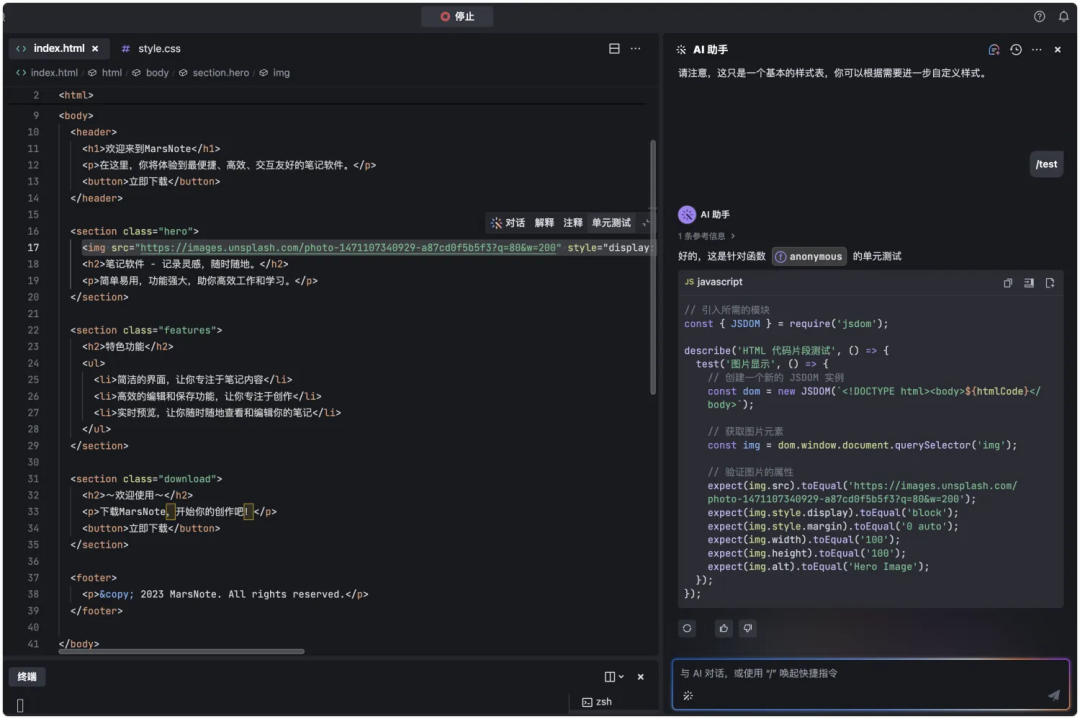This screenshot has height=719, width=1080.
Task: Open the help question mark icon
Action: pos(1039,17)
